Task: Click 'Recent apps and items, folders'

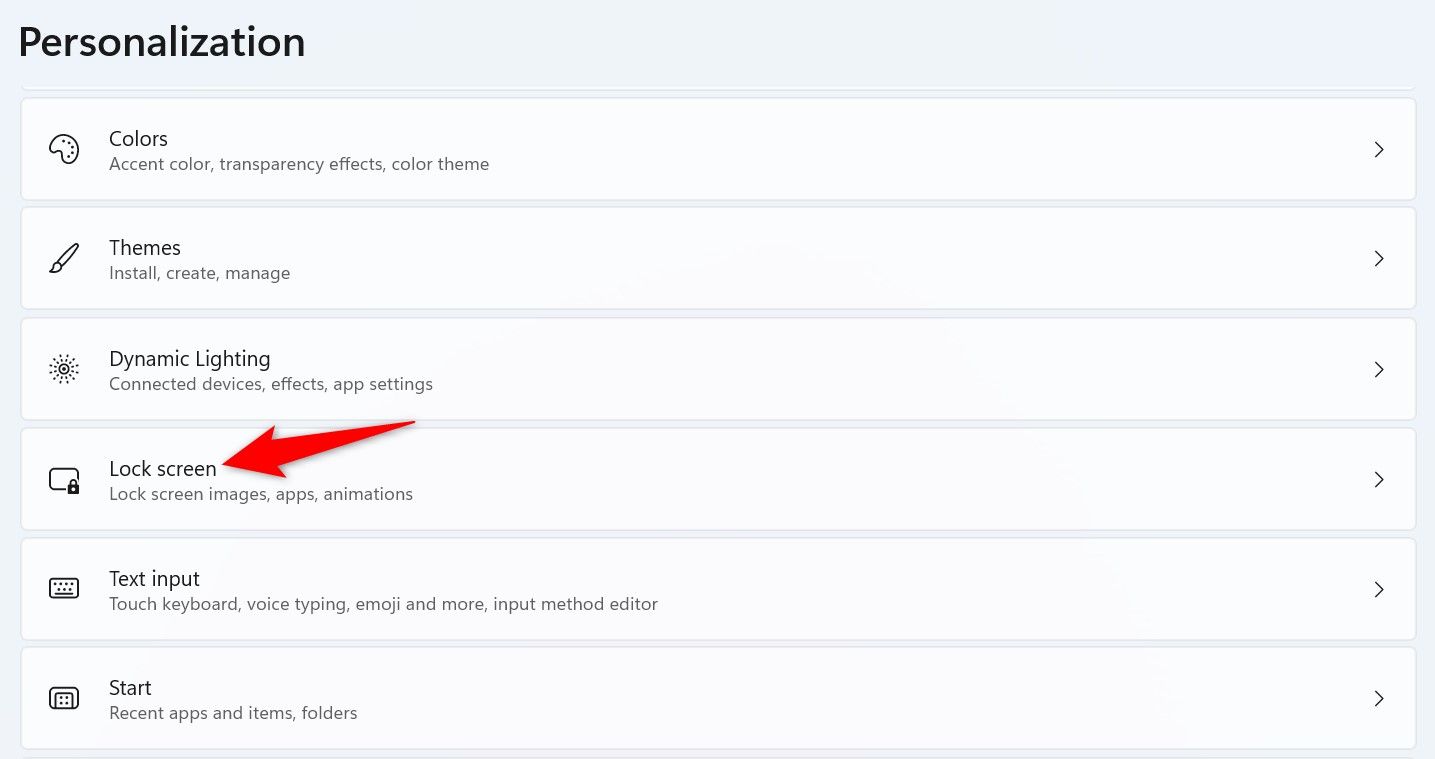Action: click(x=233, y=713)
